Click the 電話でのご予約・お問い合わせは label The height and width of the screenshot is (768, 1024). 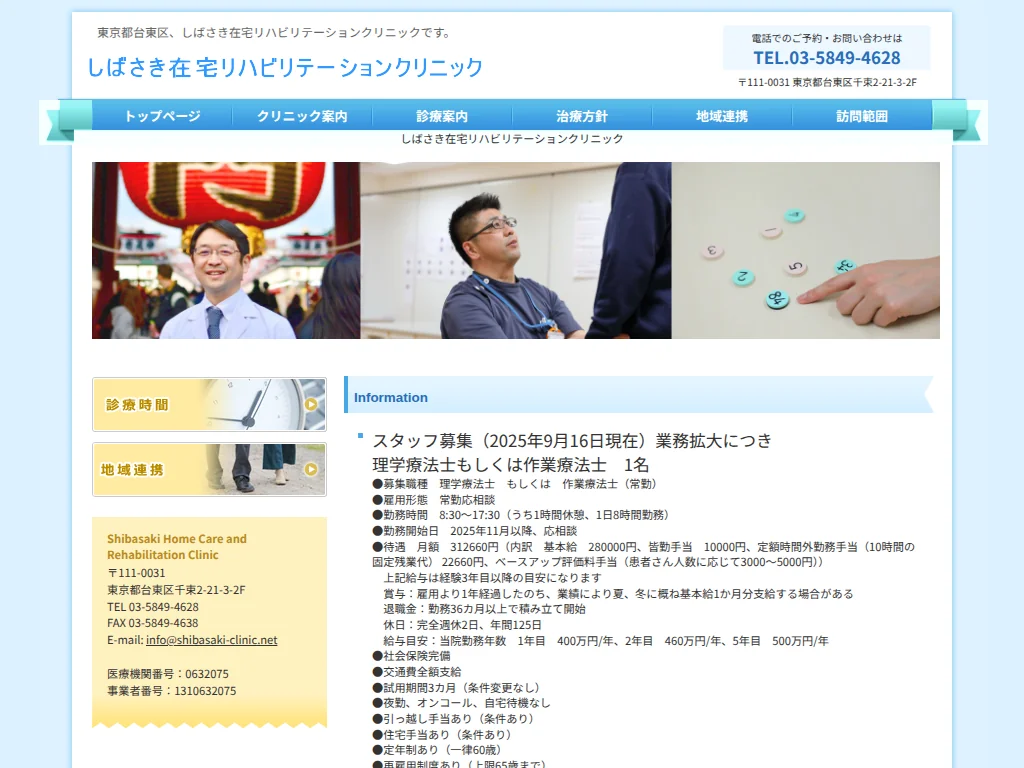(827, 39)
